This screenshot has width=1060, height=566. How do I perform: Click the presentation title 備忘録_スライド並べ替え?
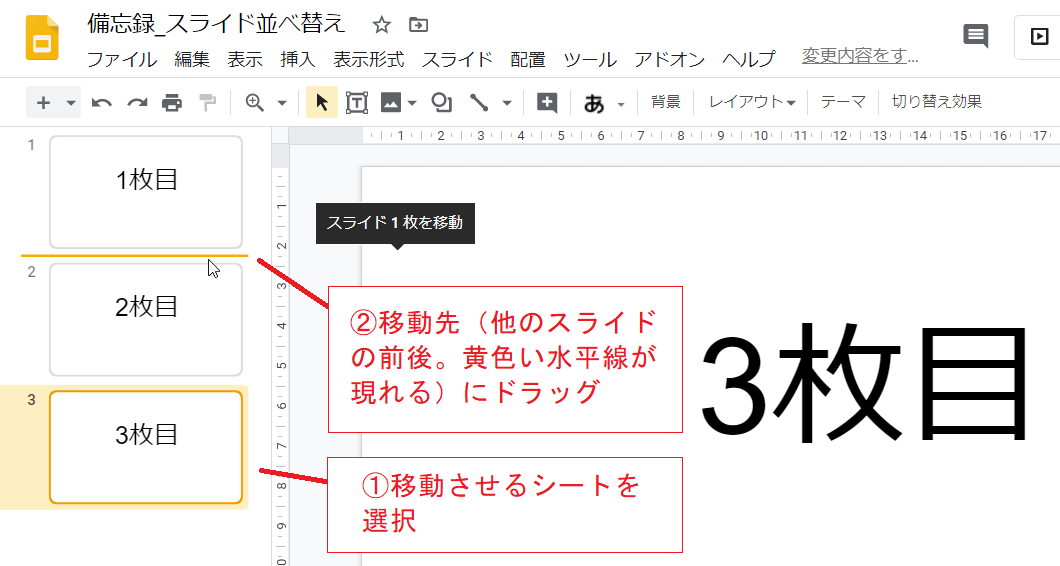pos(216,24)
